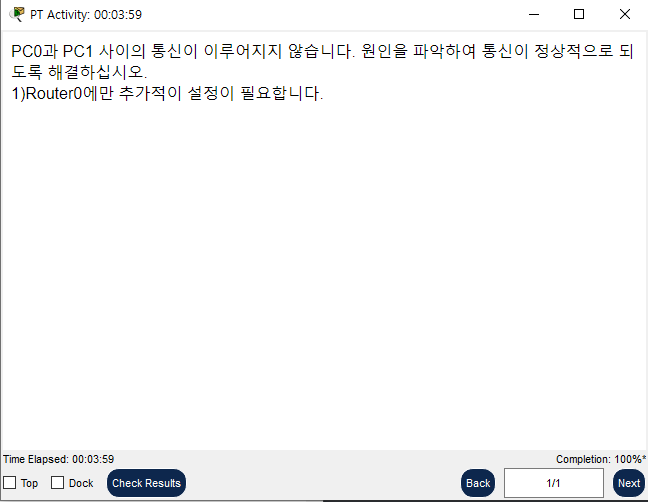Minimize the PT Activity window
This screenshot has width=648, height=502.
click(x=534, y=14)
